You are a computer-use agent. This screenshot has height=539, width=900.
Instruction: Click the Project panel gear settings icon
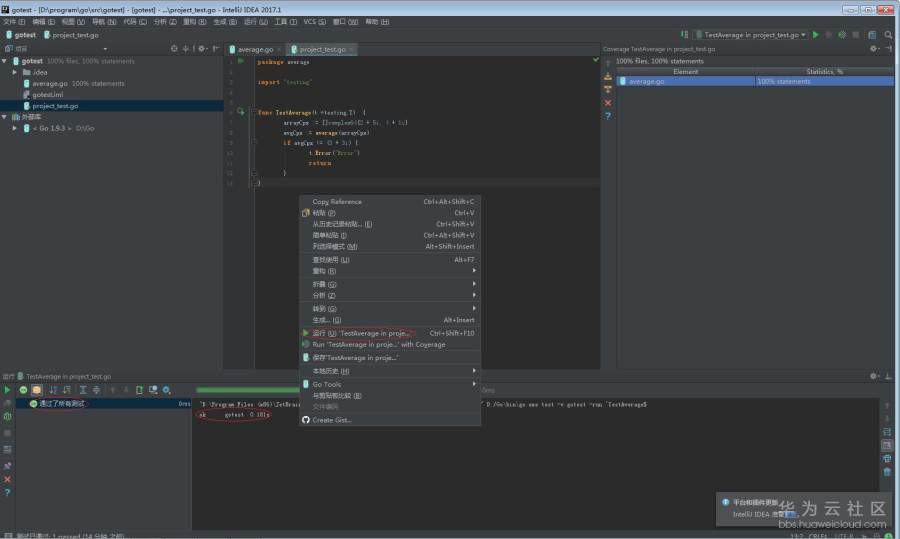[201, 48]
